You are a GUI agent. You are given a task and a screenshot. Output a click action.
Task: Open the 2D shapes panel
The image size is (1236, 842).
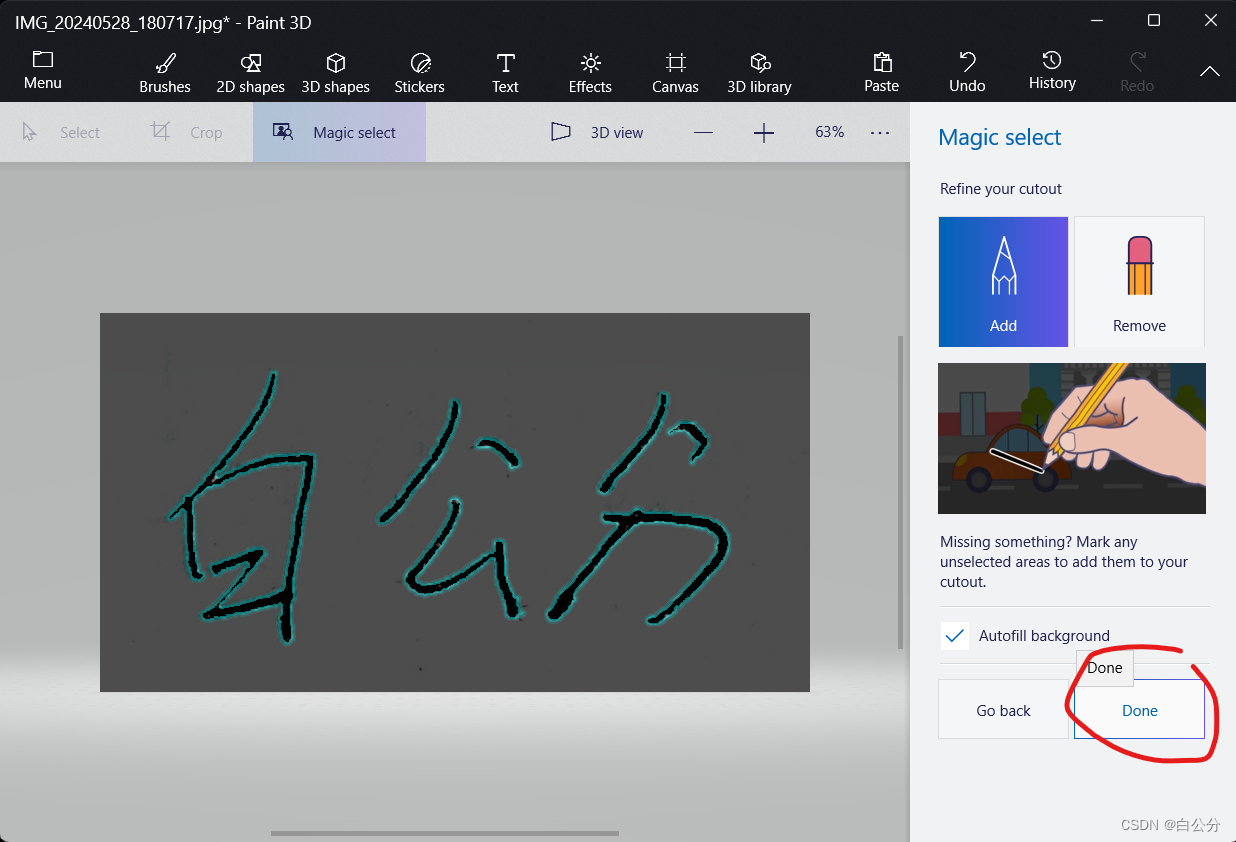tap(250, 70)
